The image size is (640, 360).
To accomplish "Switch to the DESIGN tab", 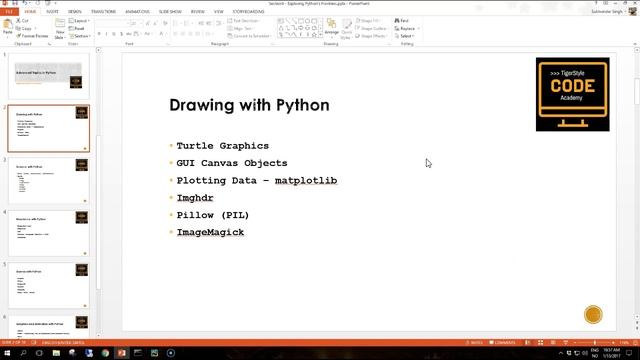I will click(75, 11).
